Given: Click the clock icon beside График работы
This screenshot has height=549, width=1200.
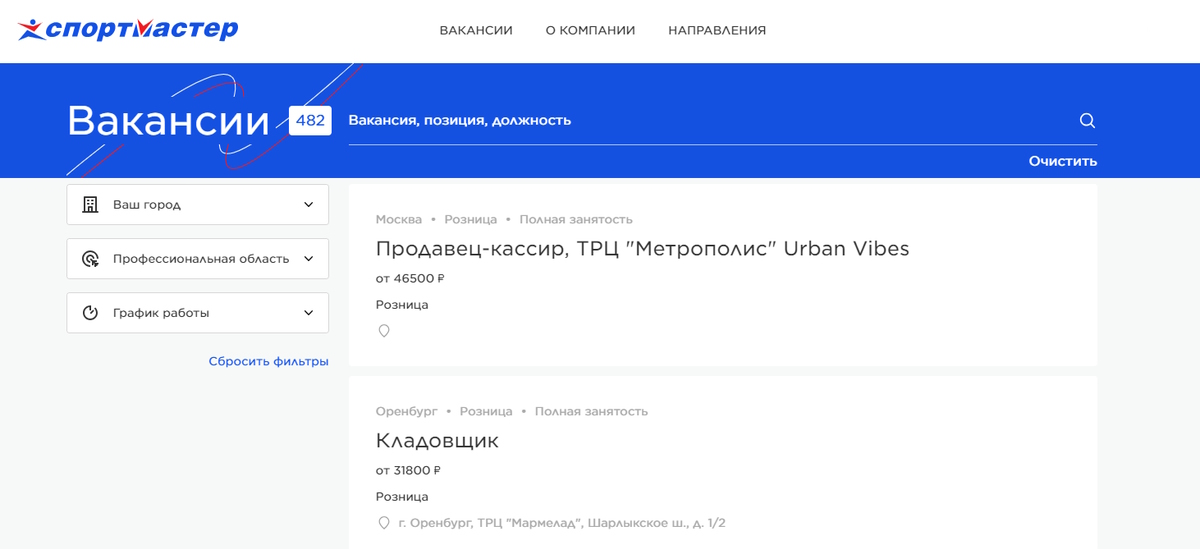Looking at the screenshot, I should click(x=90, y=313).
